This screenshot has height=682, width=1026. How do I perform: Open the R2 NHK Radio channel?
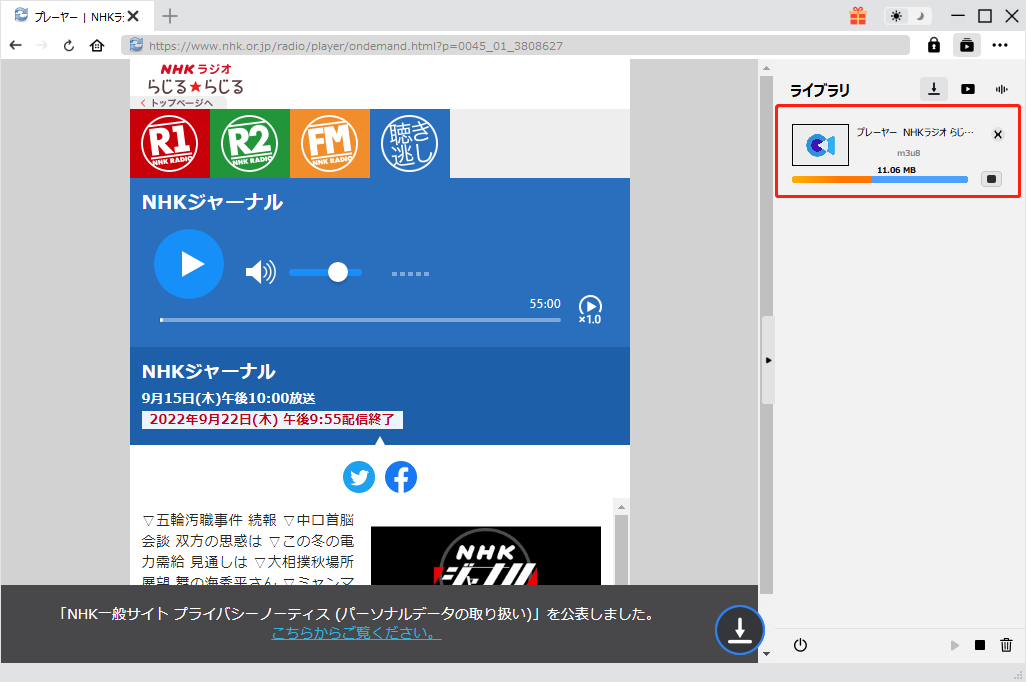[x=250, y=143]
